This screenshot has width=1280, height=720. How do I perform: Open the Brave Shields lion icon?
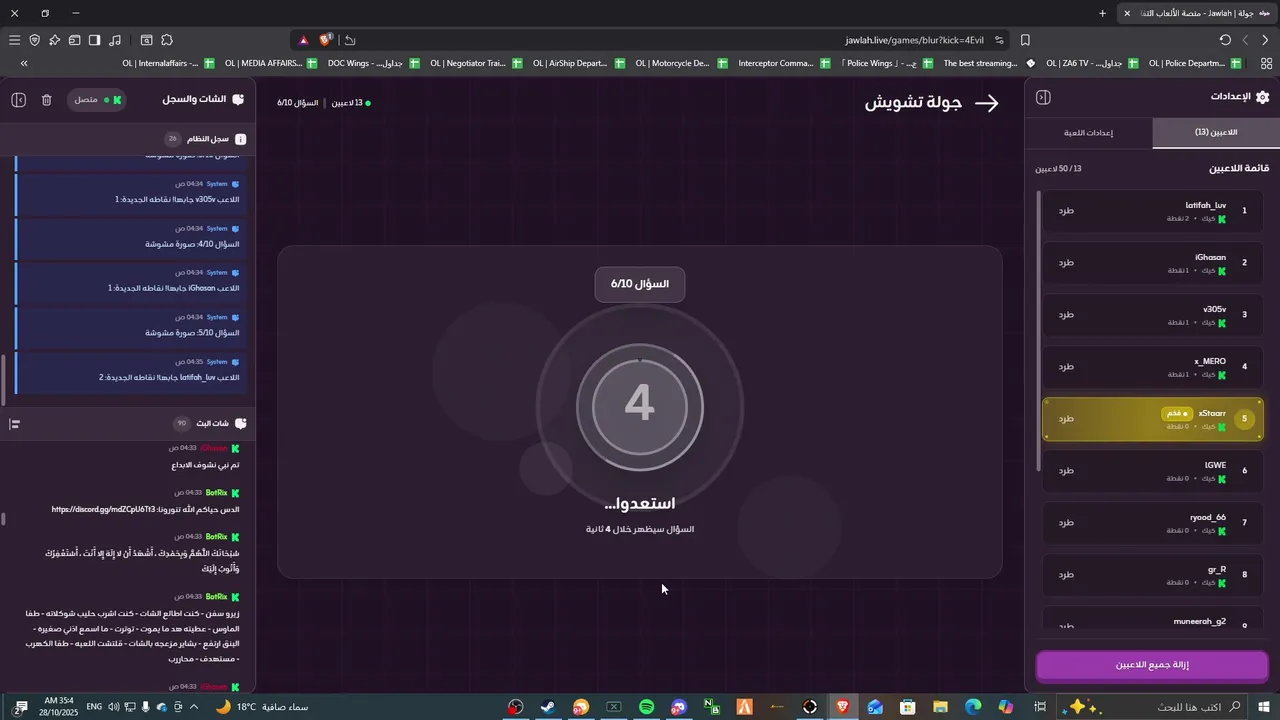point(326,40)
